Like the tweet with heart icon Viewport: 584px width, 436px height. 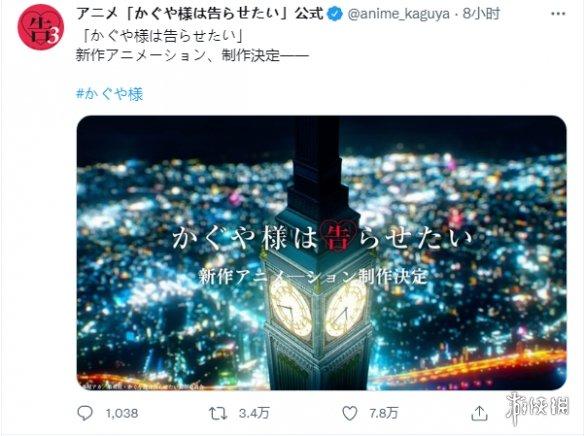click(349, 413)
